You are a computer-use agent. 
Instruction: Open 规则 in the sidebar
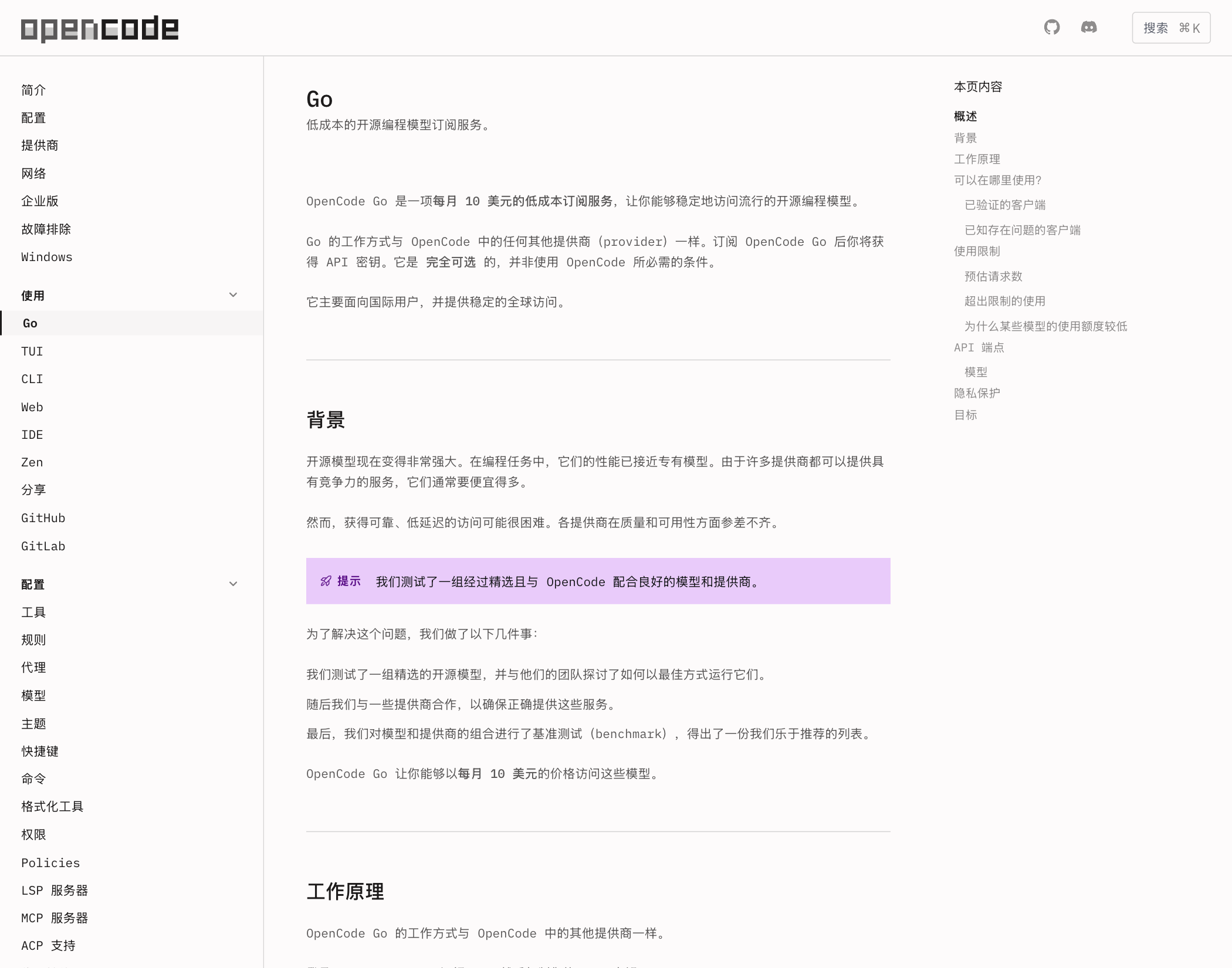click(33, 640)
